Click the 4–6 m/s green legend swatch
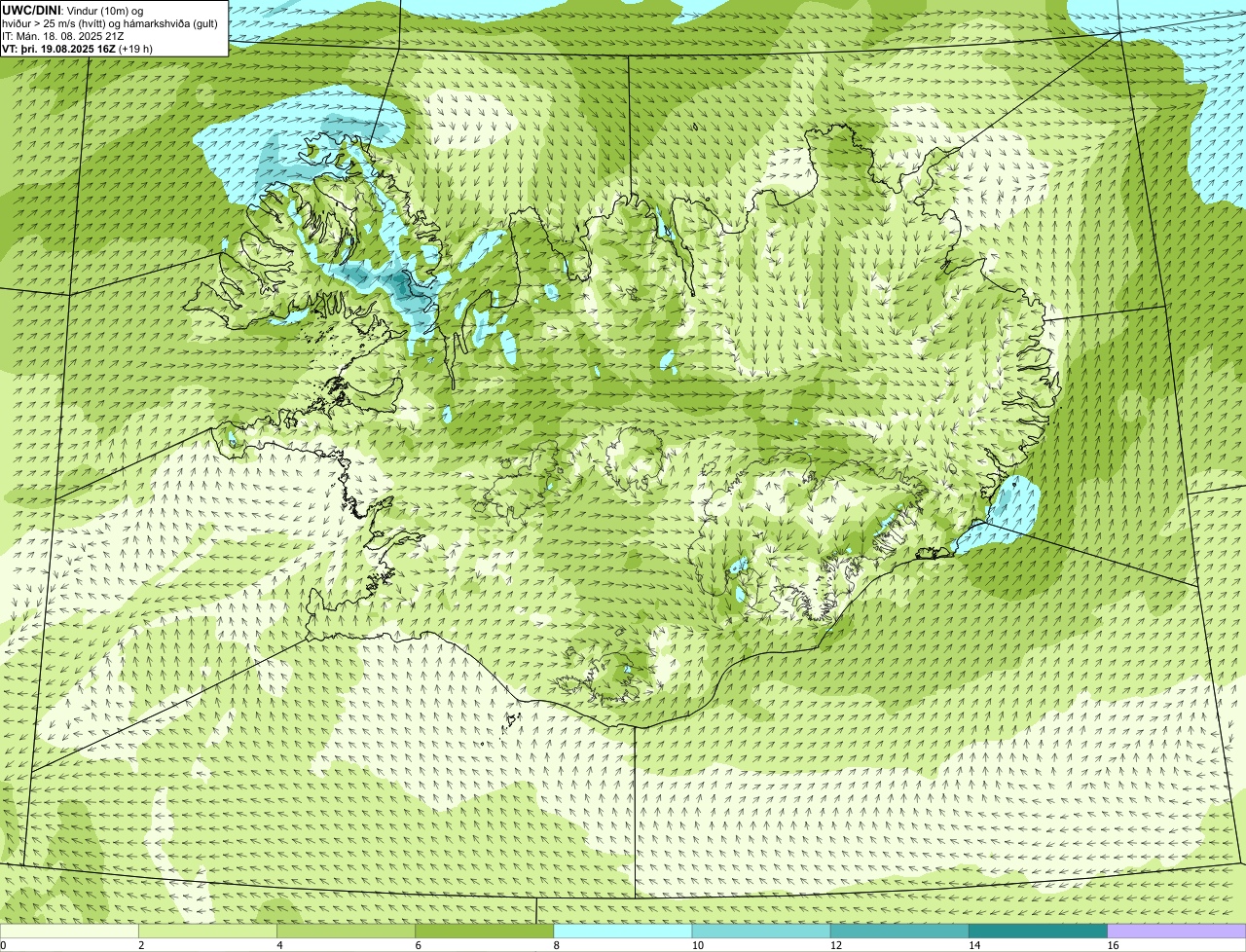This screenshot has width=1246, height=952. [x=347, y=931]
